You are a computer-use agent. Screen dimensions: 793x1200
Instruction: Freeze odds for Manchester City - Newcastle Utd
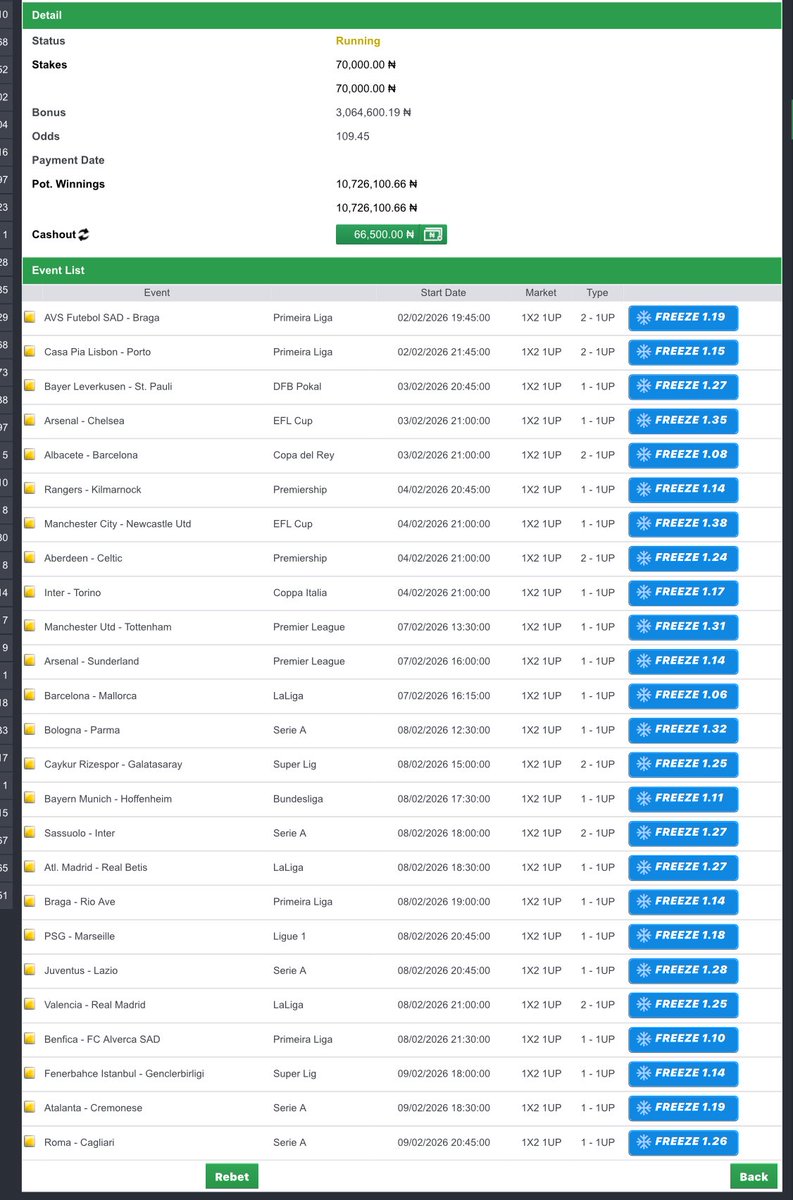coord(683,524)
